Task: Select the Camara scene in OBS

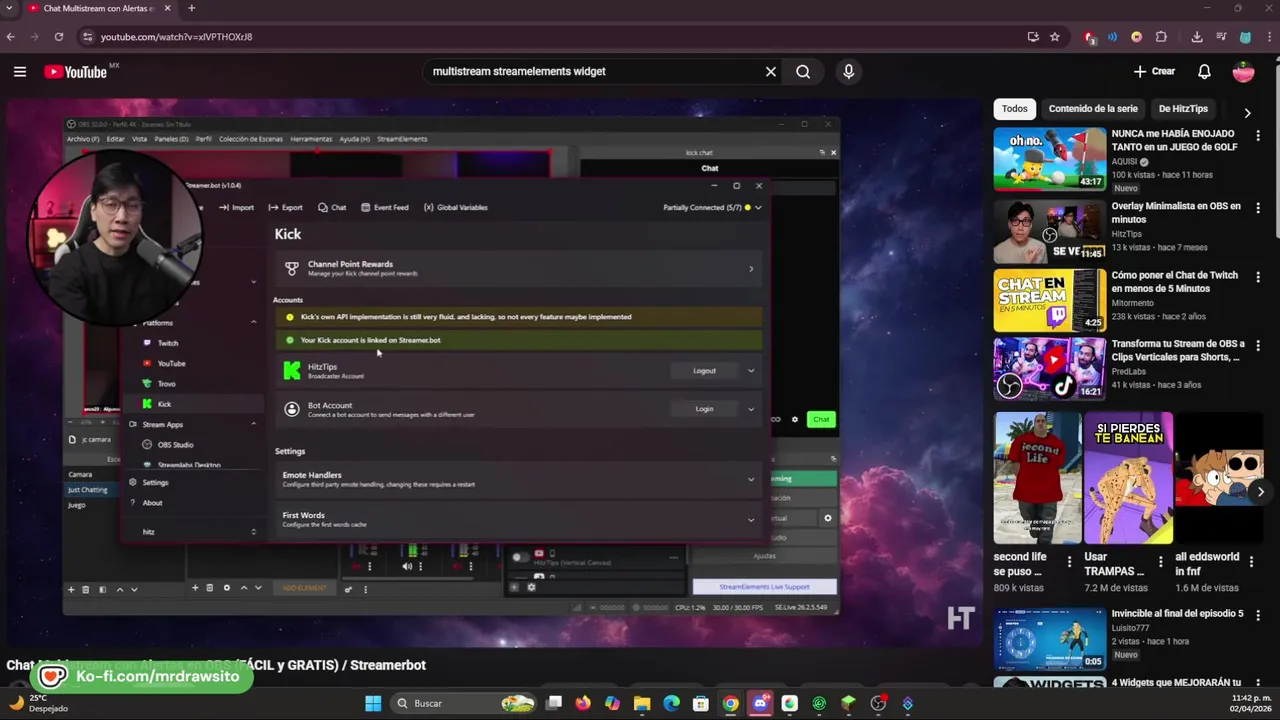Action: (x=80, y=474)
